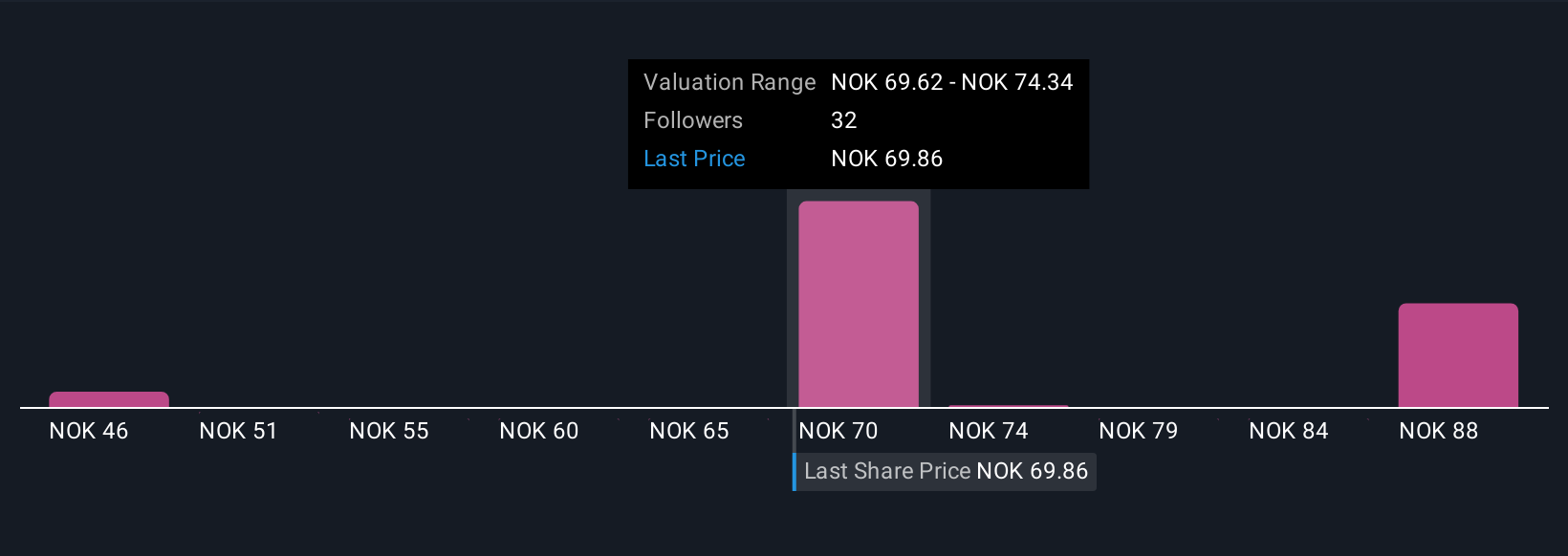Click the NOK 60 axis label

(539, 431)
